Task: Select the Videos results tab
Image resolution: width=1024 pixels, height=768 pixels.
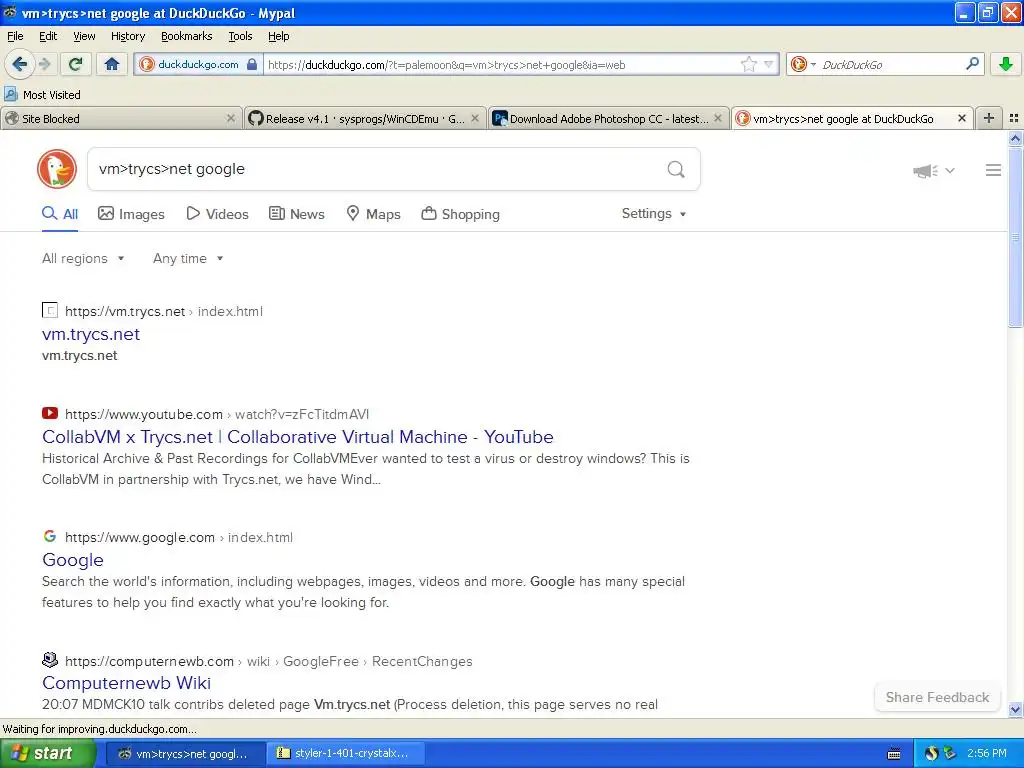Action: [217, 214]
